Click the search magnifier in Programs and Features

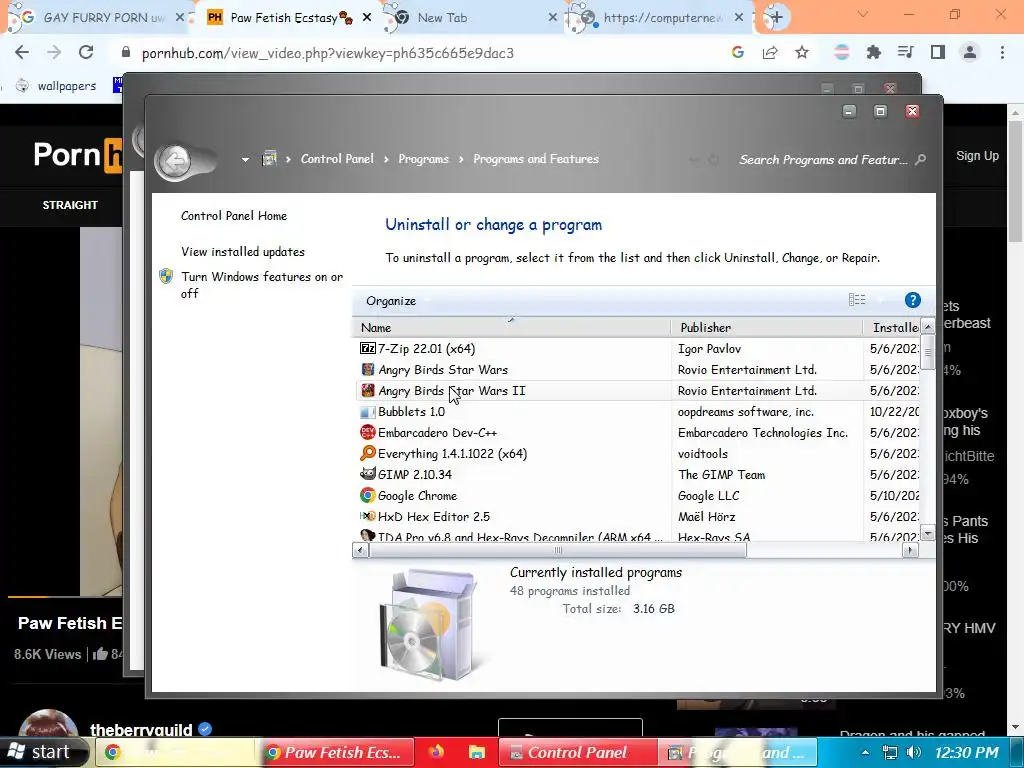[x=920, y=159]
